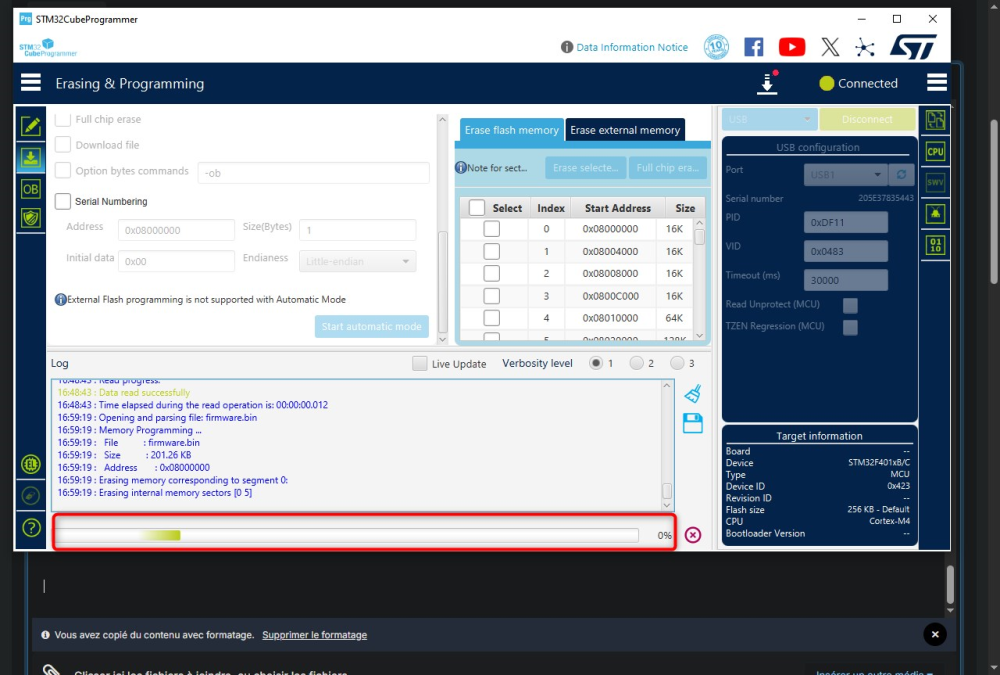Select sector 0x08010000 checkbox
This screenshot has height=675, width=1000.
pos(491,318)
